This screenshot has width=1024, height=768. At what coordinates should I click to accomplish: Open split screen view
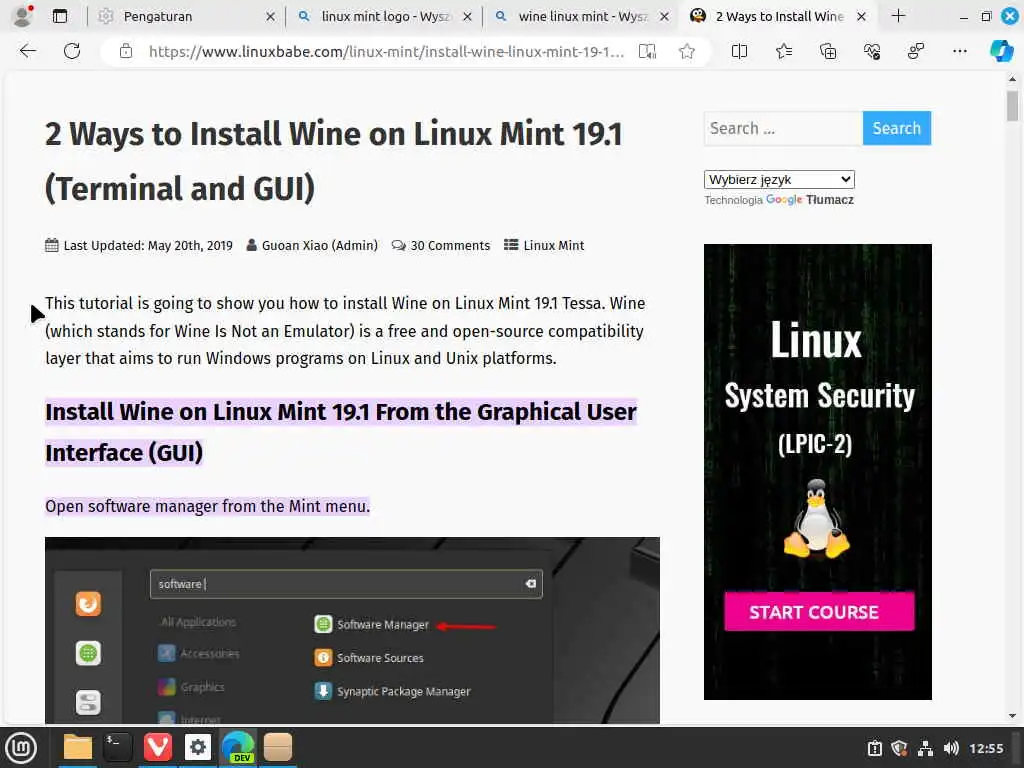(739, 51)
